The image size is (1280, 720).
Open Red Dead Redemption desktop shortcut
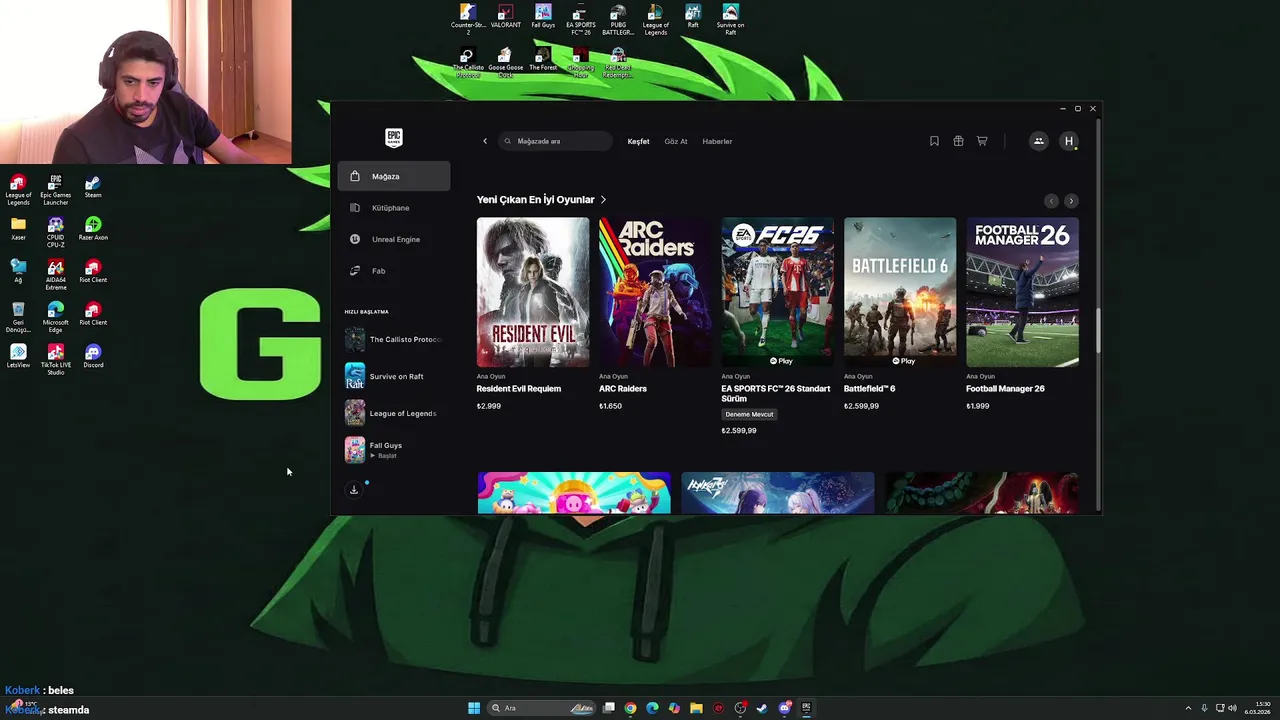pos(618,62)
